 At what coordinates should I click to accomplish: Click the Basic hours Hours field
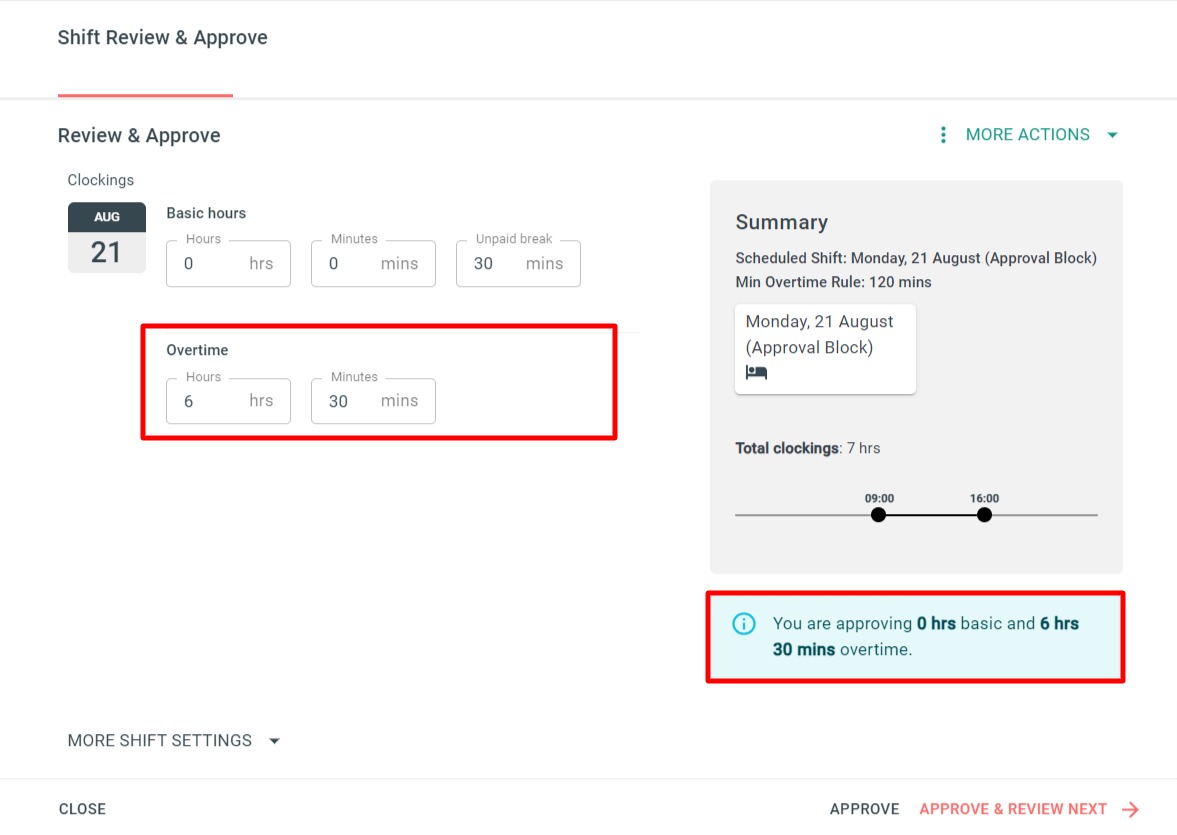[213, 264]
